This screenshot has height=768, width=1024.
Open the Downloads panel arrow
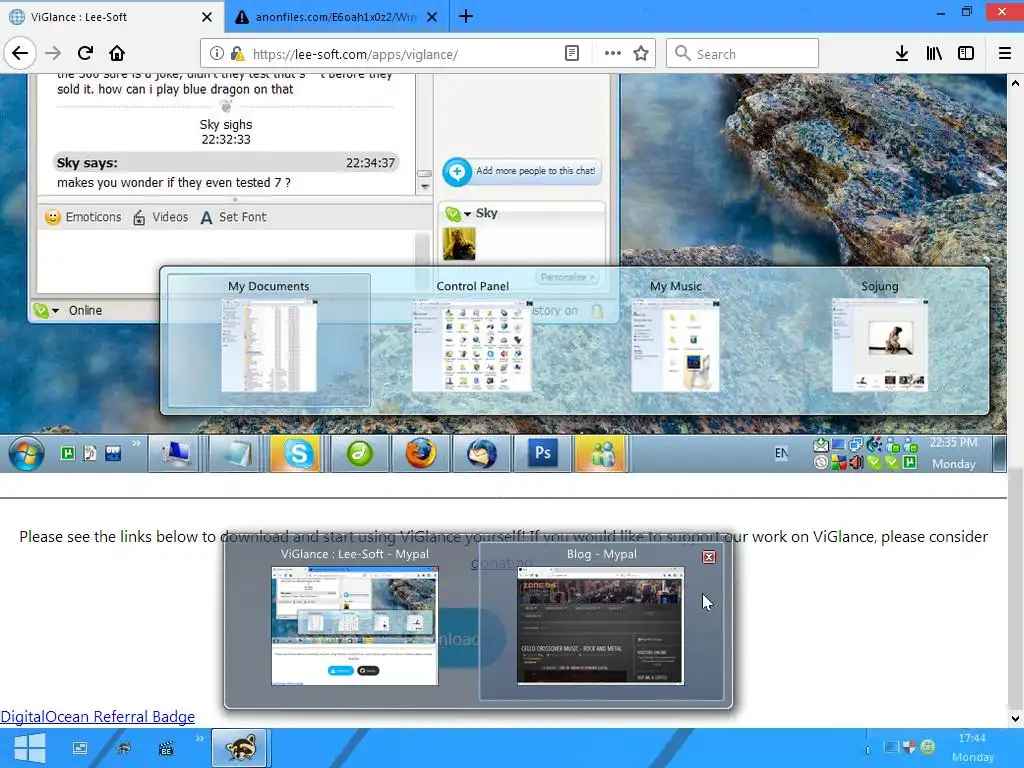[901, 54]
